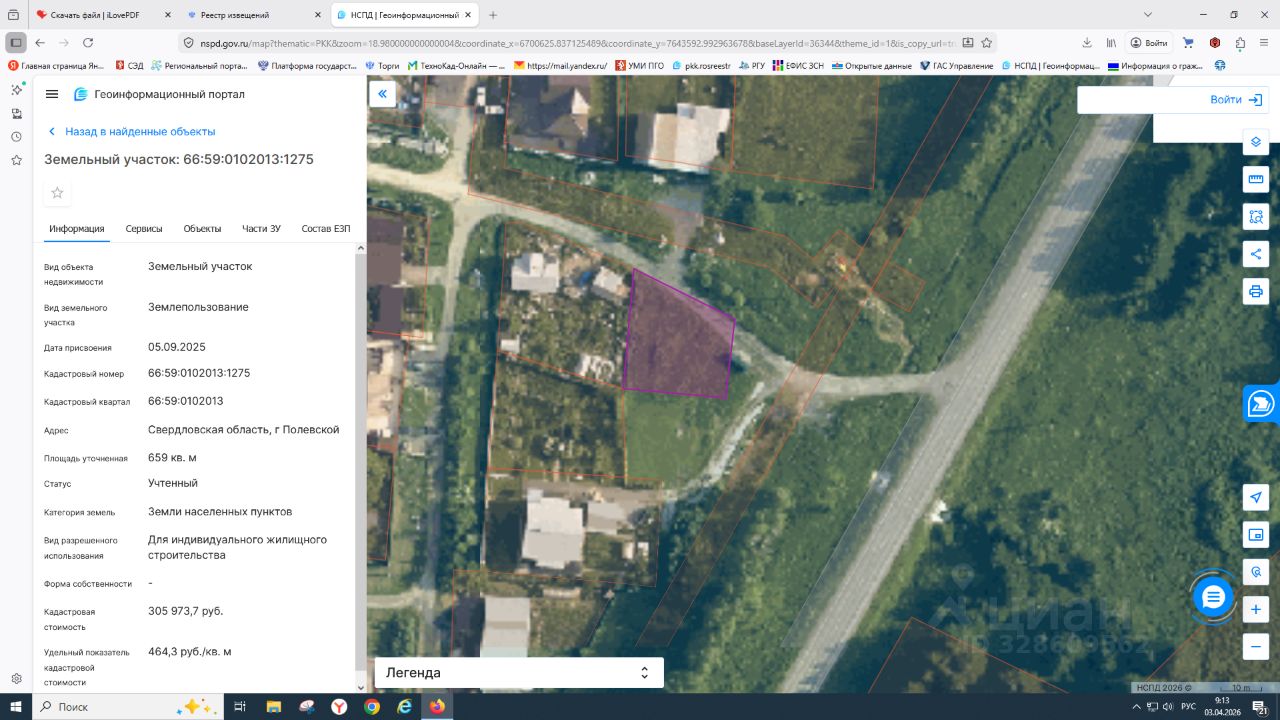
Task: Select cadastral number 66:59:0102013:1275 value
Action: coord(199,372)
